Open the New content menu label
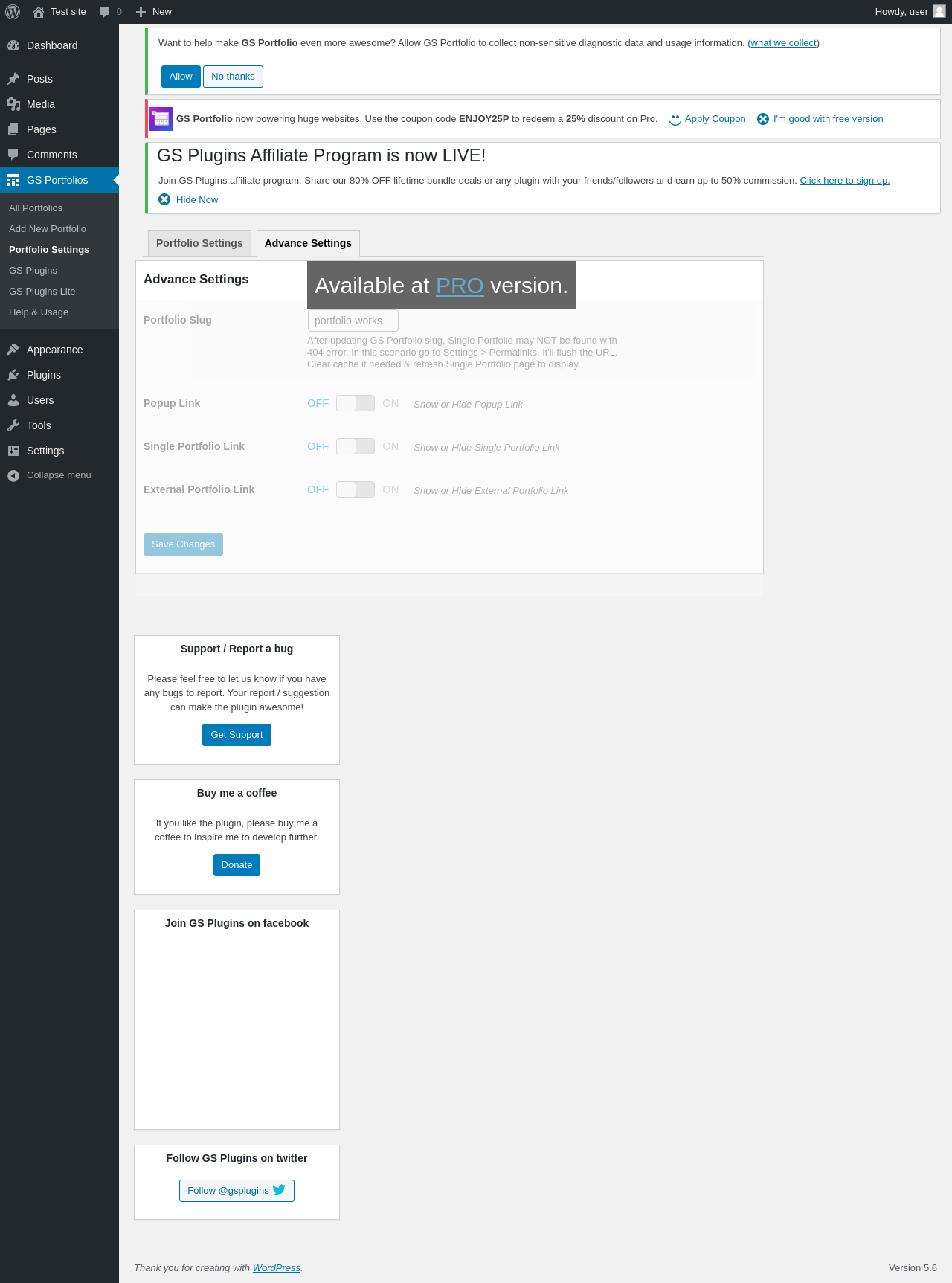This screenshot has height=1283, width=952. 162,12
